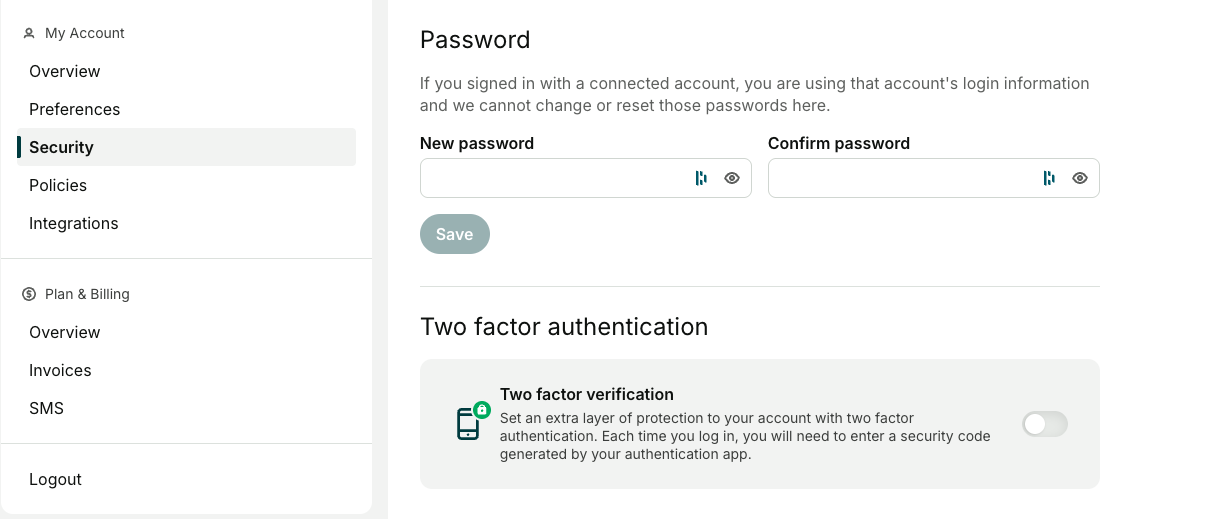View Invoices page
The width and height of the screenshot is (1205, 519).
click(x=60, y=370)
